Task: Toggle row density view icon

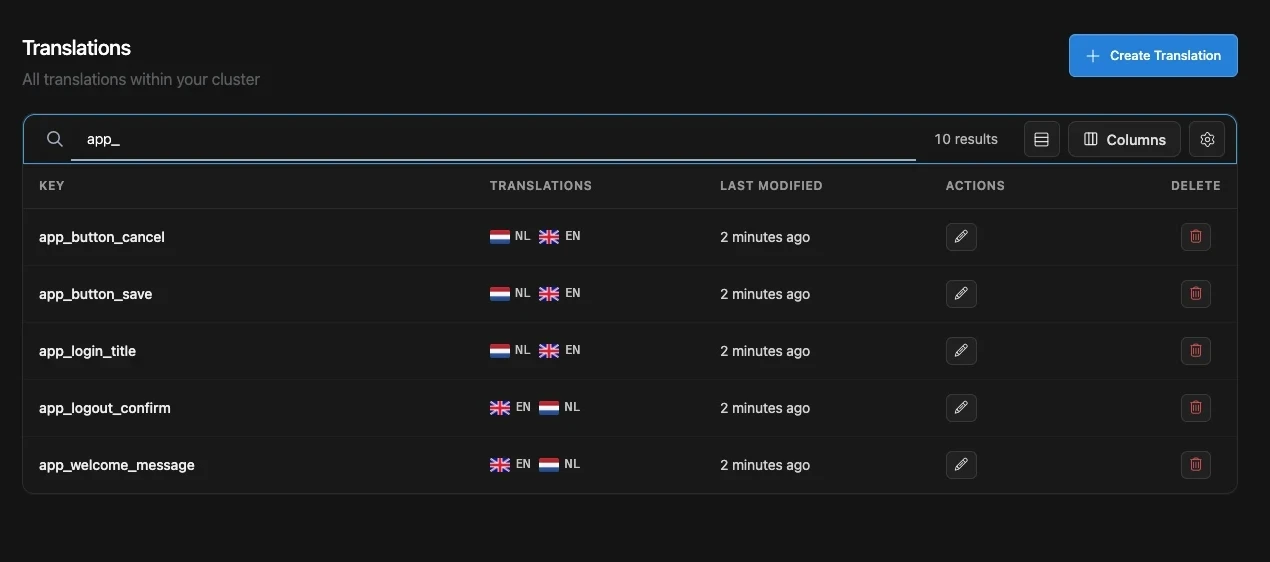Action: pos(1041,139)
